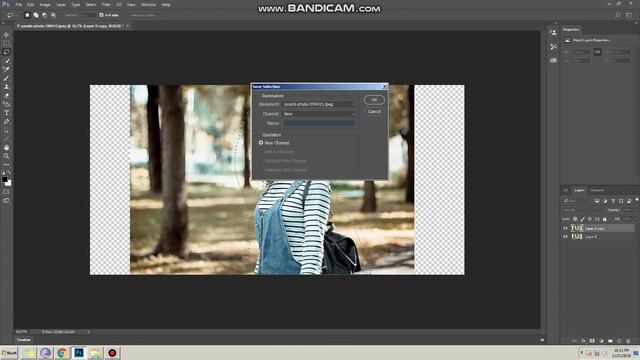The image size is (640, 360).
Task: Click Subtract from Selection option icon
Action: (x=44, y=15)
